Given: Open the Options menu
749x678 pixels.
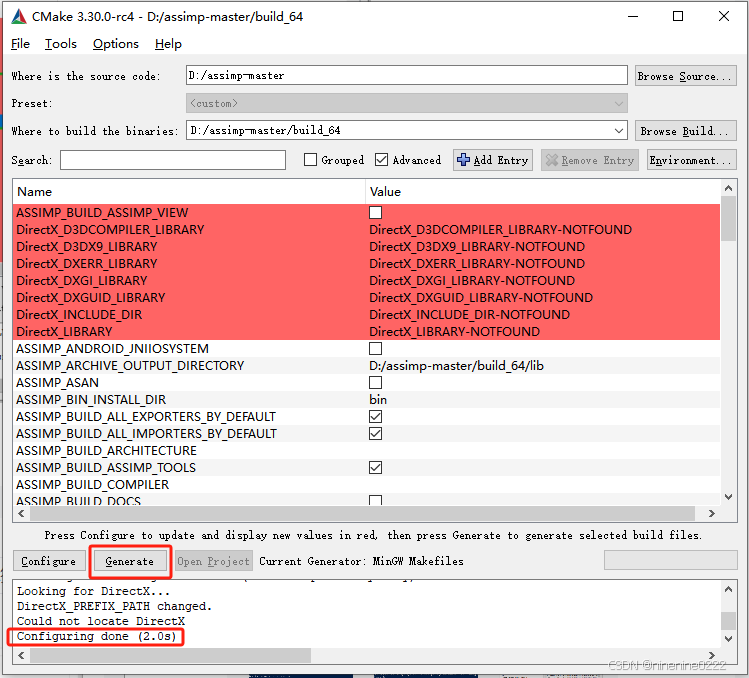Looking at the screenshot, I should coord(116,44).
